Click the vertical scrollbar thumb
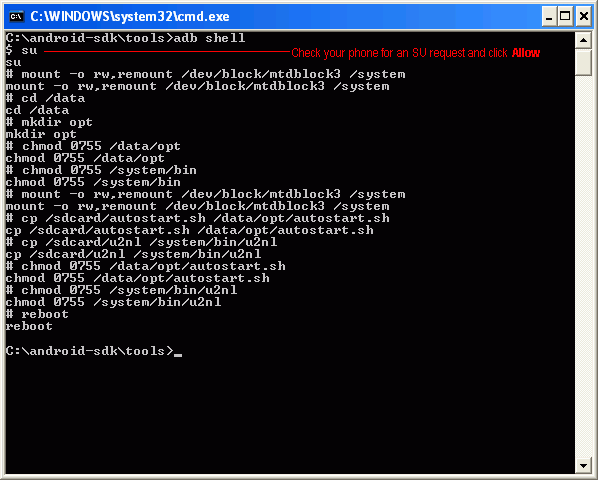The height and width of the screenshot is (480, 598). 583,62
